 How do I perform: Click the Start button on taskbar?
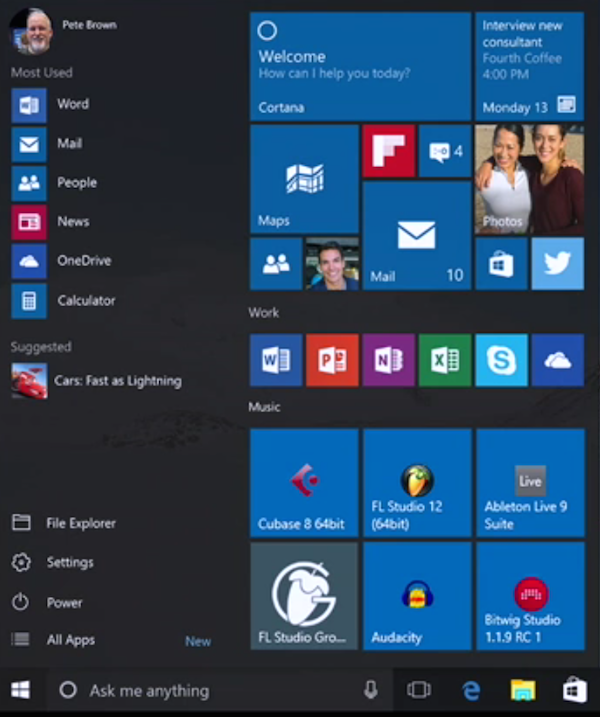click(x=21, y=690)
